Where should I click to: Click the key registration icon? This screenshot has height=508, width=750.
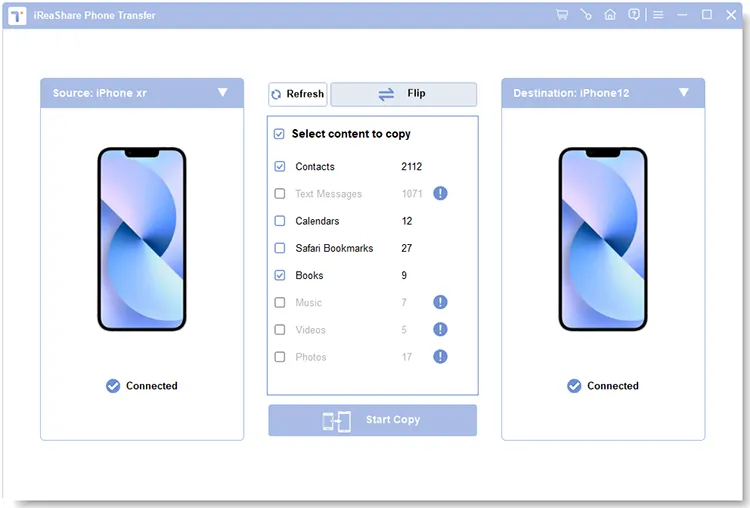pyautogui.click(x=586, y=15)
